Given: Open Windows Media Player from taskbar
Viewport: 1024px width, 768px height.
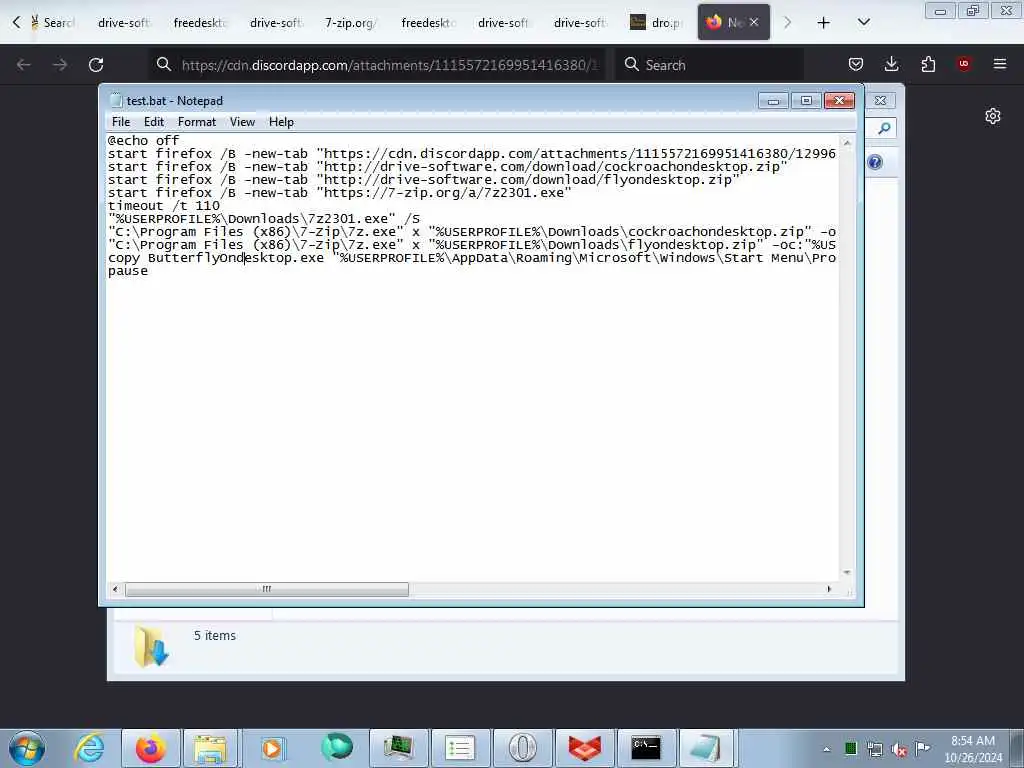Looking at the screenshot, I should click(272, 748).
